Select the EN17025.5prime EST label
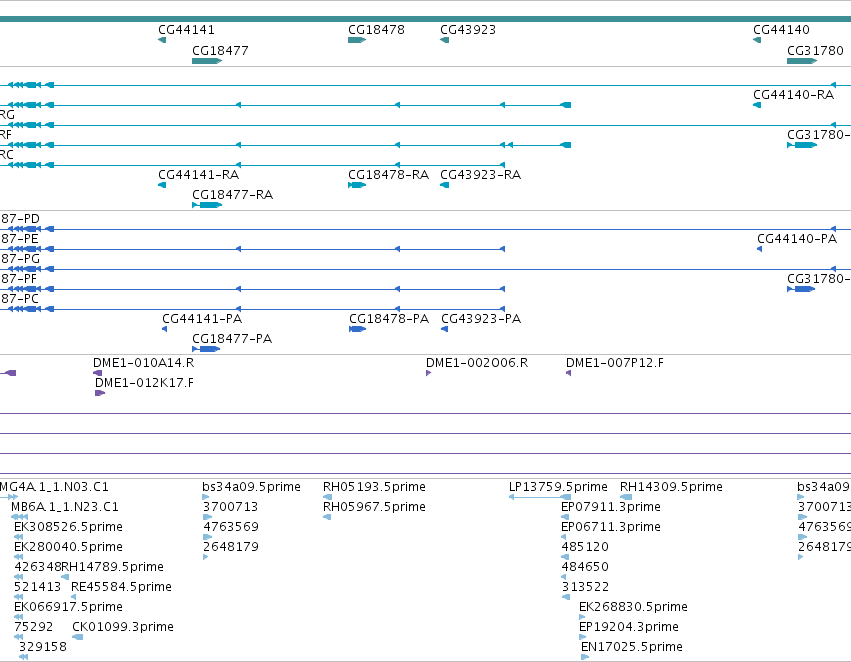Screen dimensions: 851x662 [632, 647]
